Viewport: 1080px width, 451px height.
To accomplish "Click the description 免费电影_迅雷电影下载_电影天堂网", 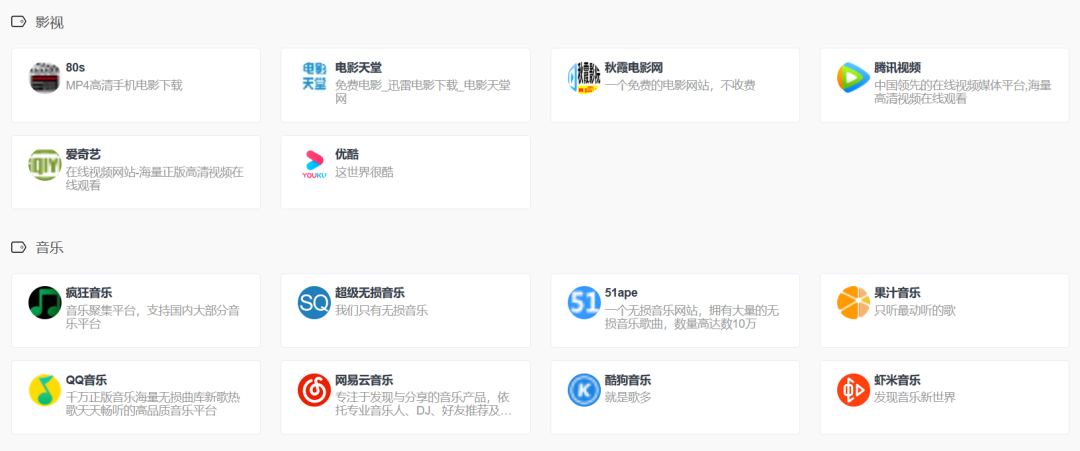I will pos(423,92).
